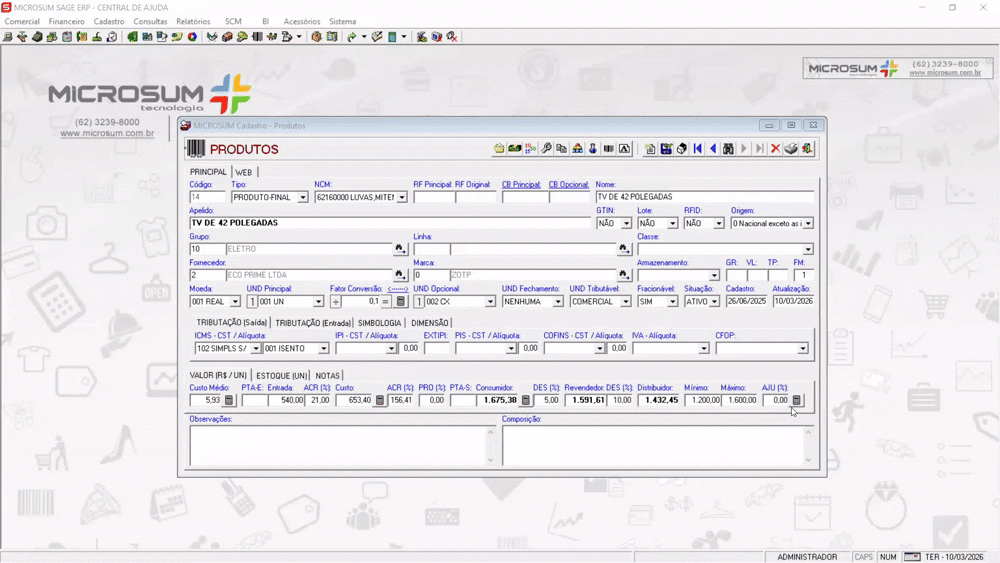
Task: Open the Fracionável SIM dropdown
Action: pyautogui.click(x=672, y=302)
